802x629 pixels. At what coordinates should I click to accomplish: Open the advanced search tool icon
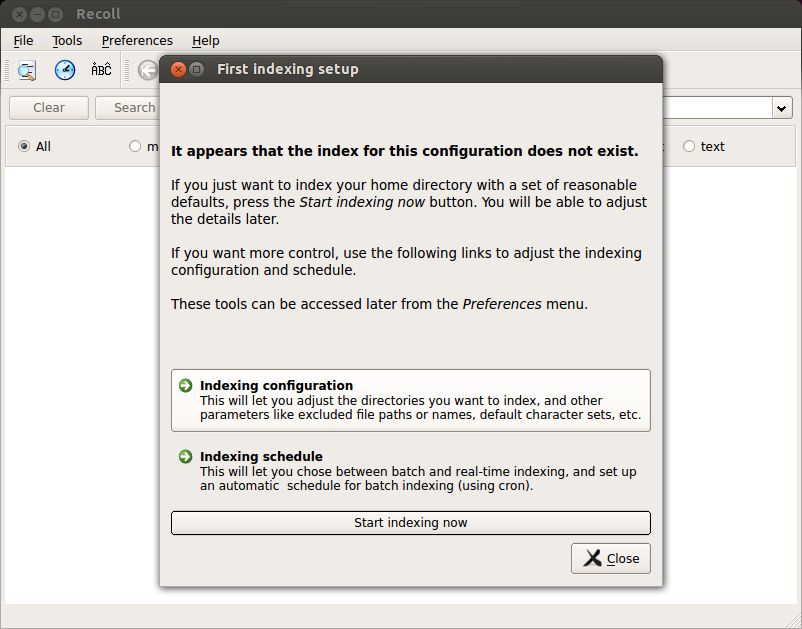27,70
